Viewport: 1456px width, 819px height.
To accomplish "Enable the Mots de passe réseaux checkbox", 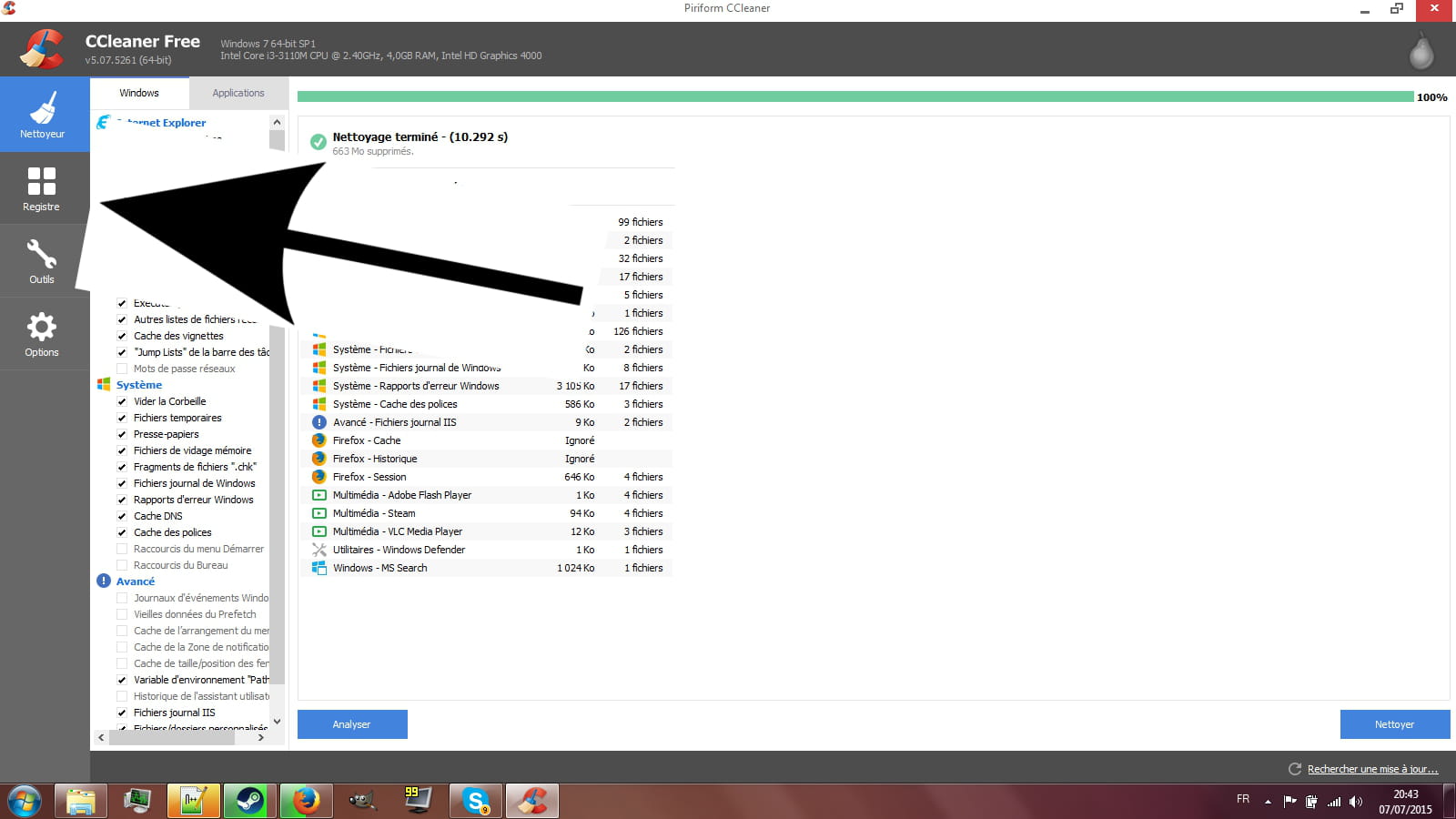I will 122,369.
